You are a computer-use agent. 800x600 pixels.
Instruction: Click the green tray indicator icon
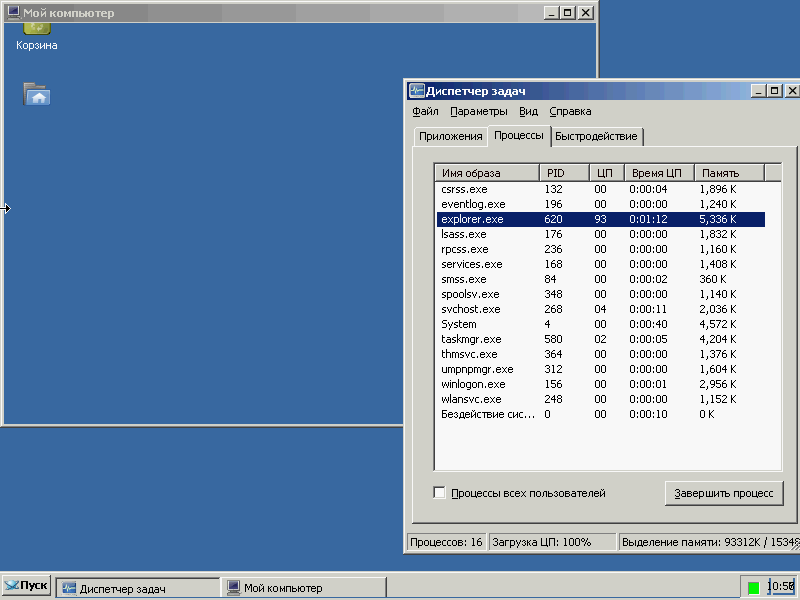(753, 588)
